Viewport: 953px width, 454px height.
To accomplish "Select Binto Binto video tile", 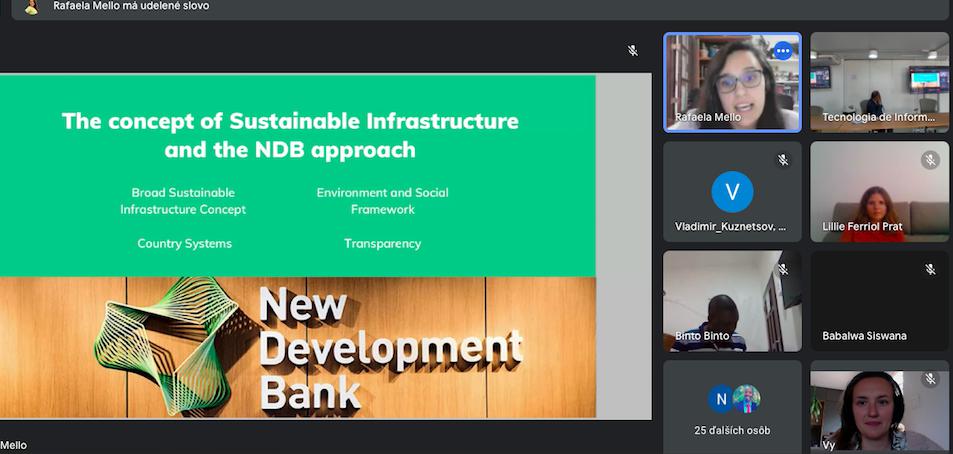I will 732,301.
